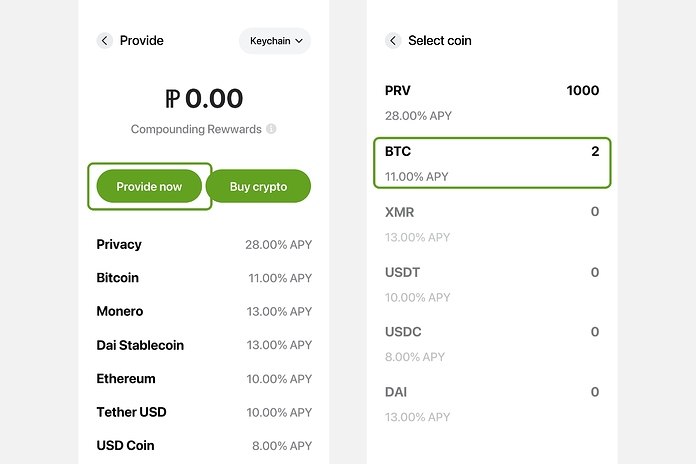Tap the Buy crypto button
This screenshot has height=464, width=696.
pos(258,186)
